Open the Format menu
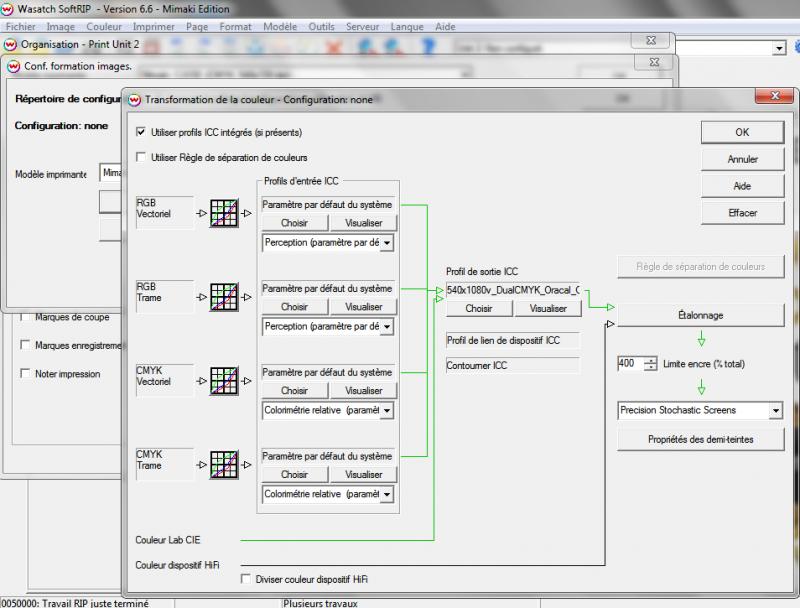The width and height of the screenshot is (800, 608). [236, 27]
